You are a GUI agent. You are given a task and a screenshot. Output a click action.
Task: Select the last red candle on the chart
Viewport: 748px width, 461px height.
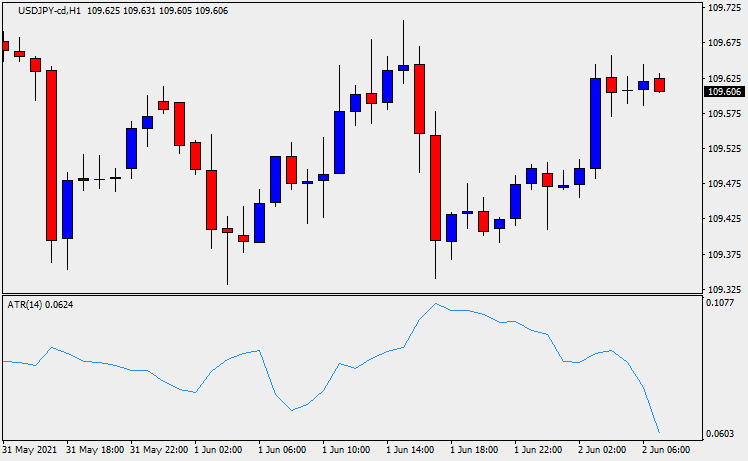660,85
